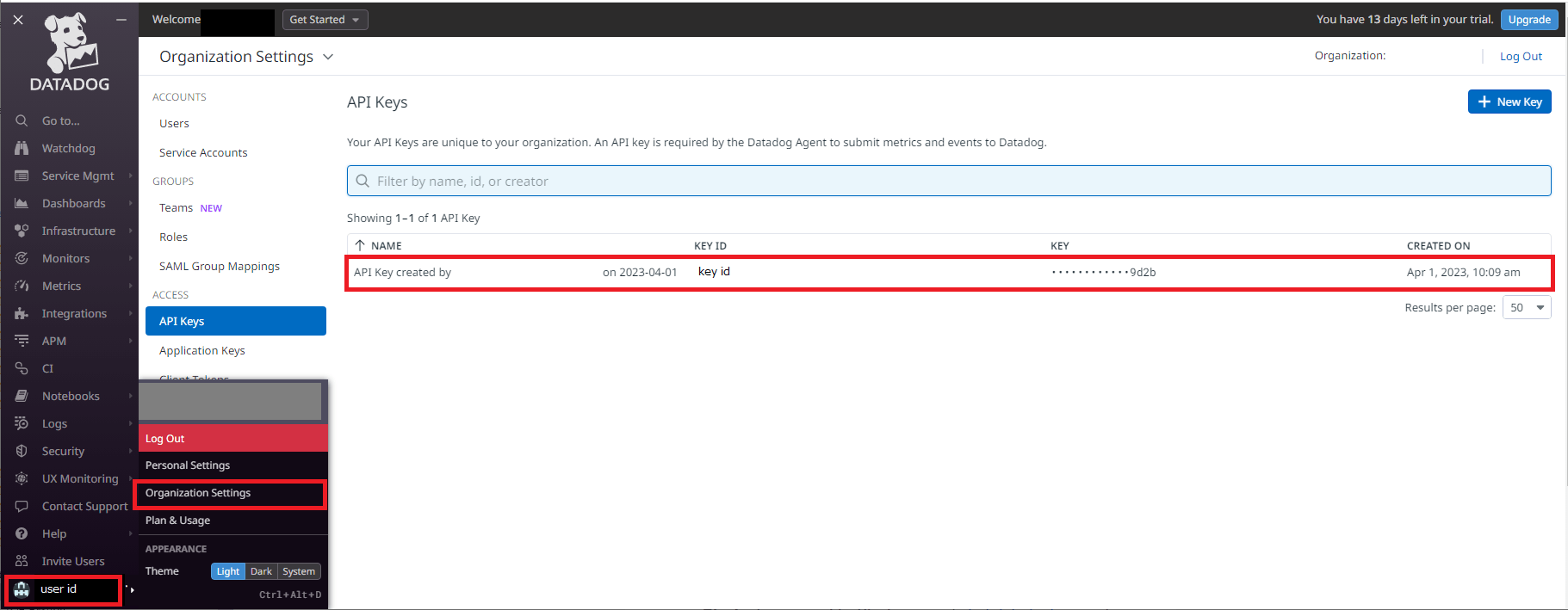Choose Log Out in the user popup menu
The image size is (1568, 610).
[x=233, y=439]
